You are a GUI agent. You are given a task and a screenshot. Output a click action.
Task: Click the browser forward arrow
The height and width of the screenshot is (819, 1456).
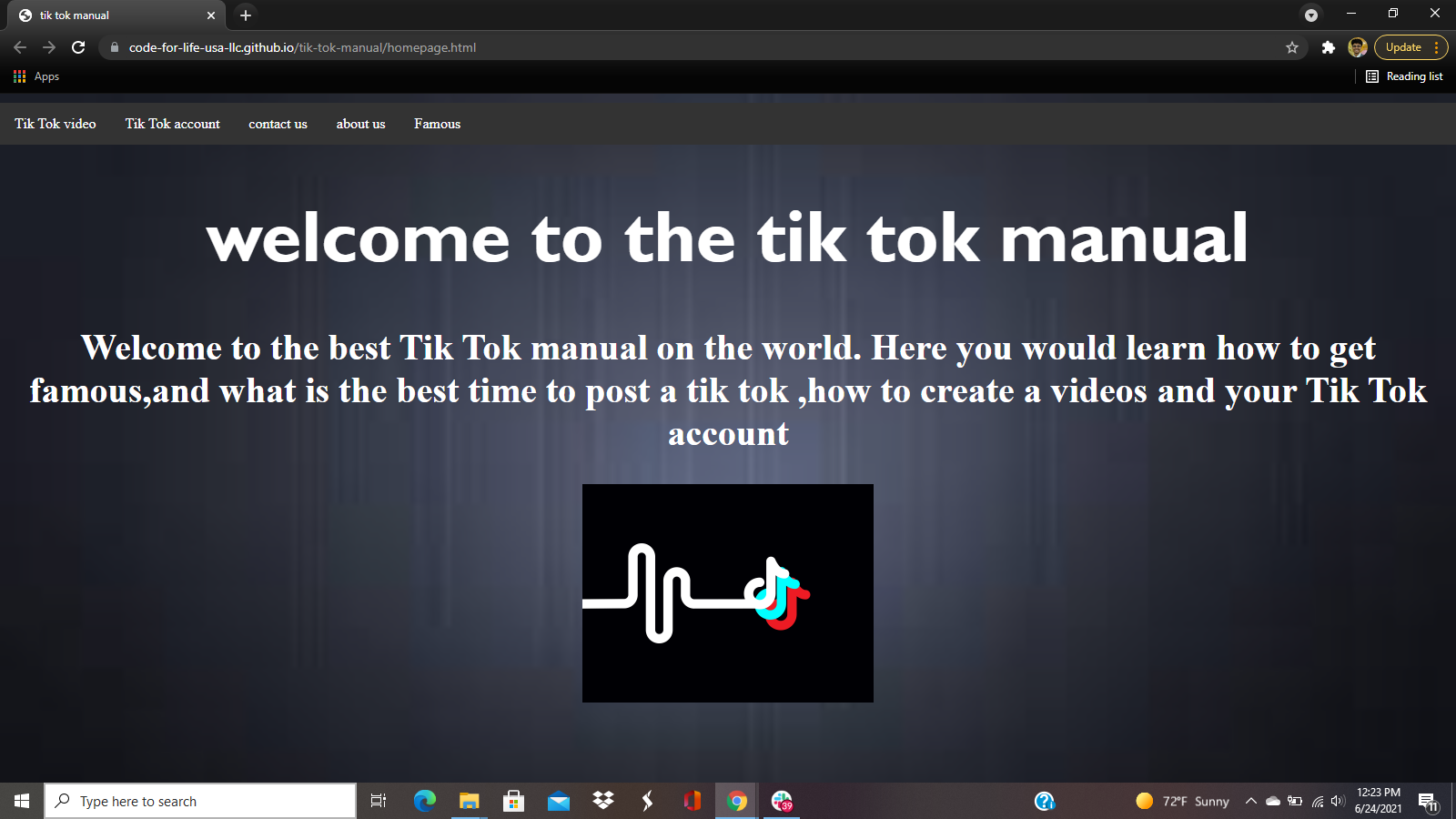click(49, 47)
